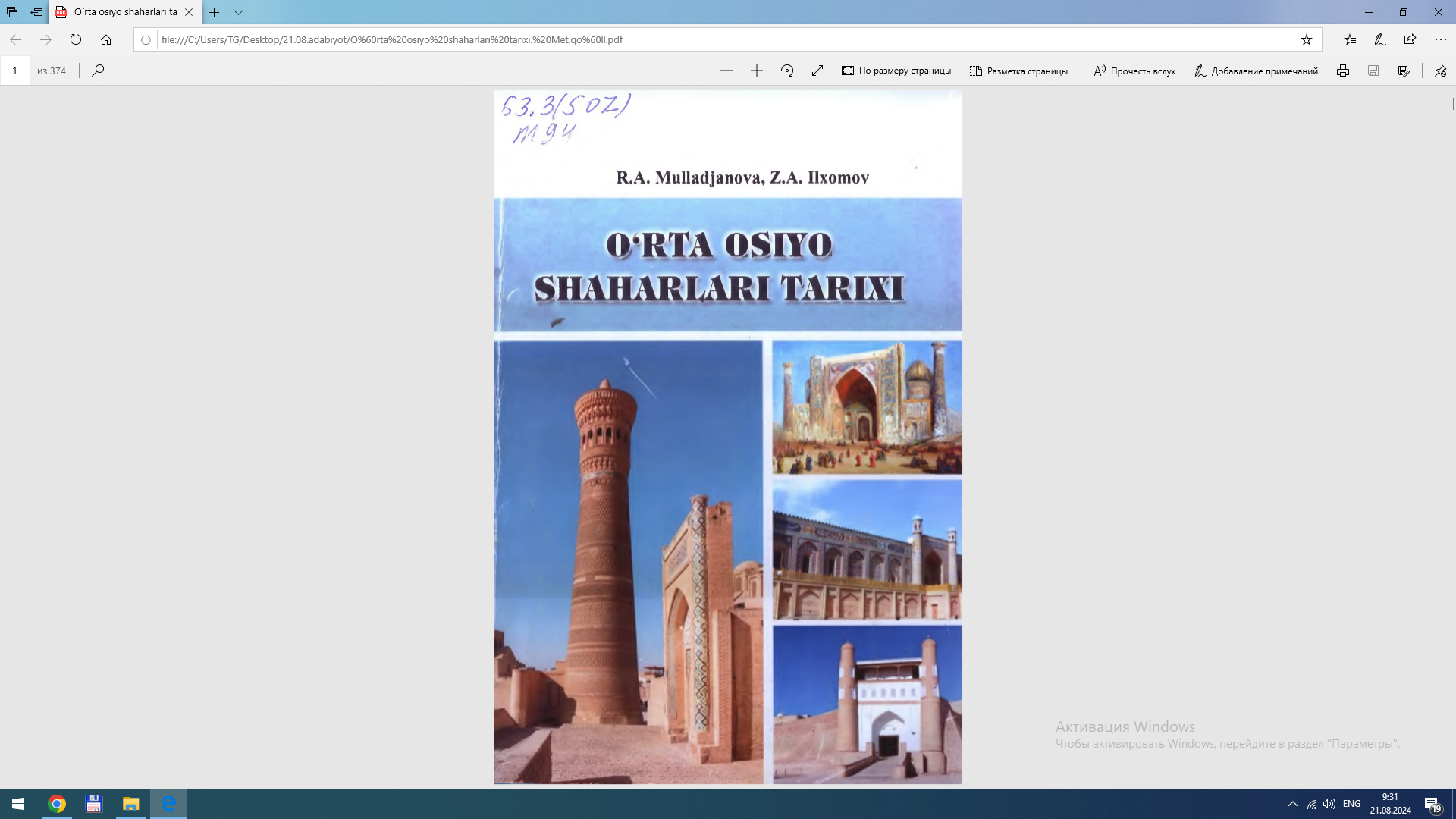Toggle Разметка страницы view
This screenshot has width=1456, height=819.
click(1018, 70)
